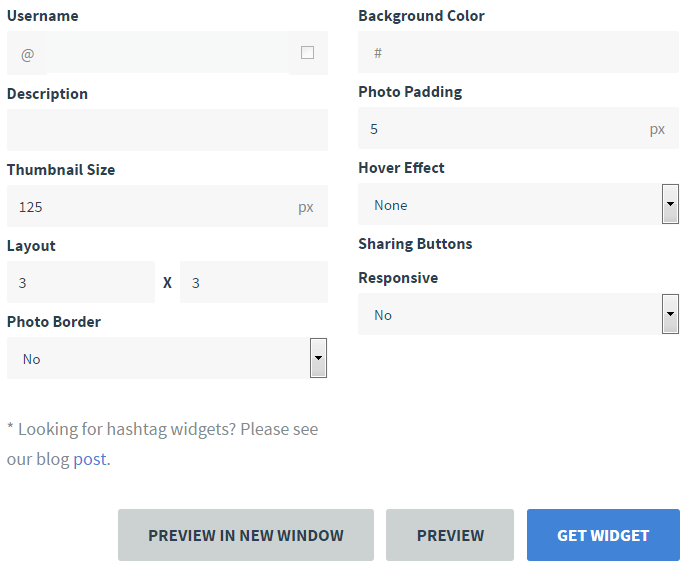Click the # prefix in Background Color

coord(378,53)
